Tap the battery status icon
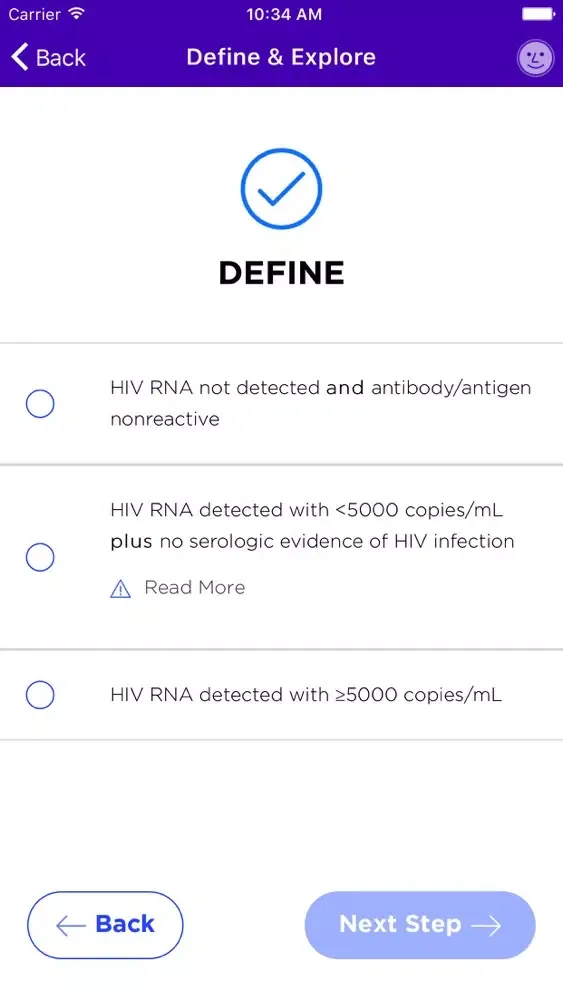This screenshot has height=1000, width=563. tap(537, 13)
